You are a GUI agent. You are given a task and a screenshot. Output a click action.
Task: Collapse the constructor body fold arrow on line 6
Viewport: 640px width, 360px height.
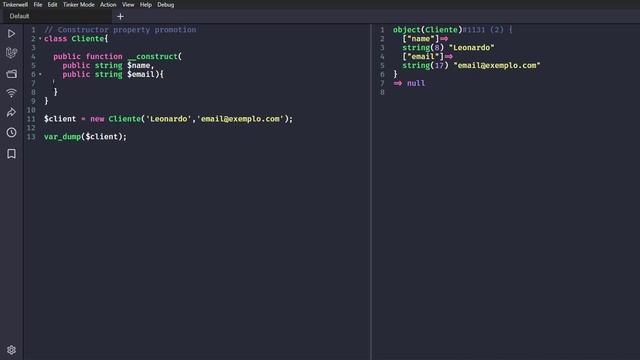[x=40, y=74]
